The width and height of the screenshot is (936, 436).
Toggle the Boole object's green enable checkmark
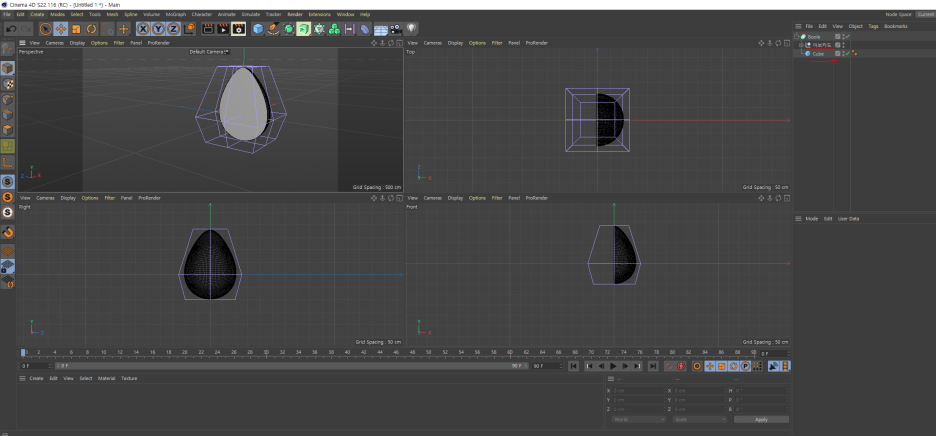click(x=846, y=36)
